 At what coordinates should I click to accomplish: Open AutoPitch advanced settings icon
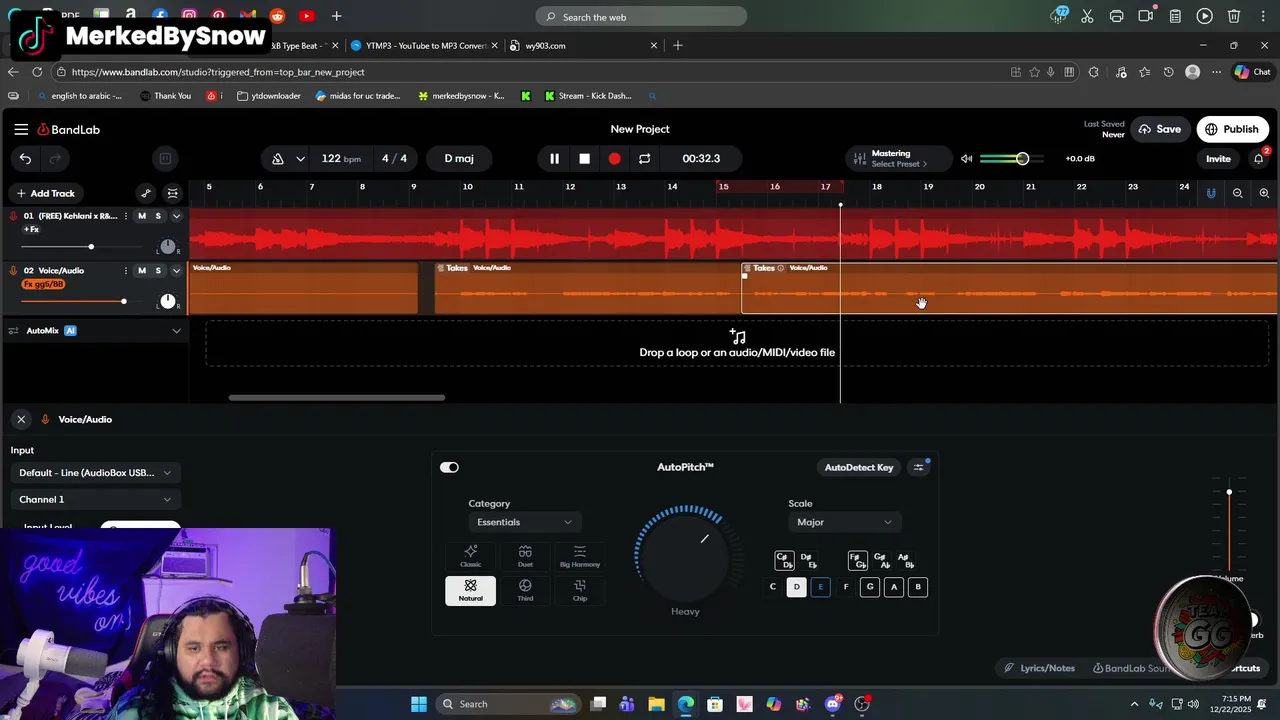[918, 467]
